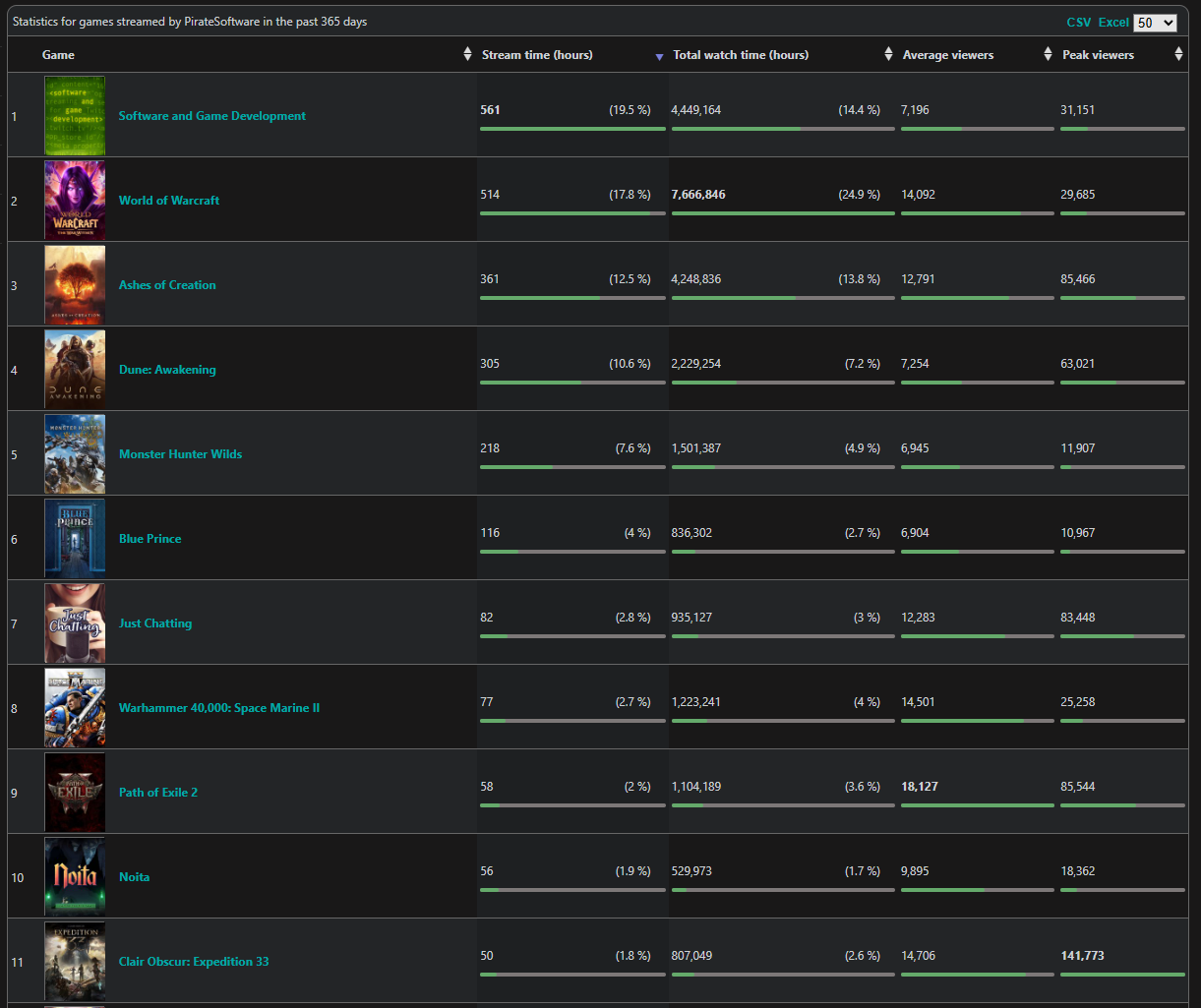Open the World of Warcraft link
The image size is (1201, 1008).
click(169, 201)
